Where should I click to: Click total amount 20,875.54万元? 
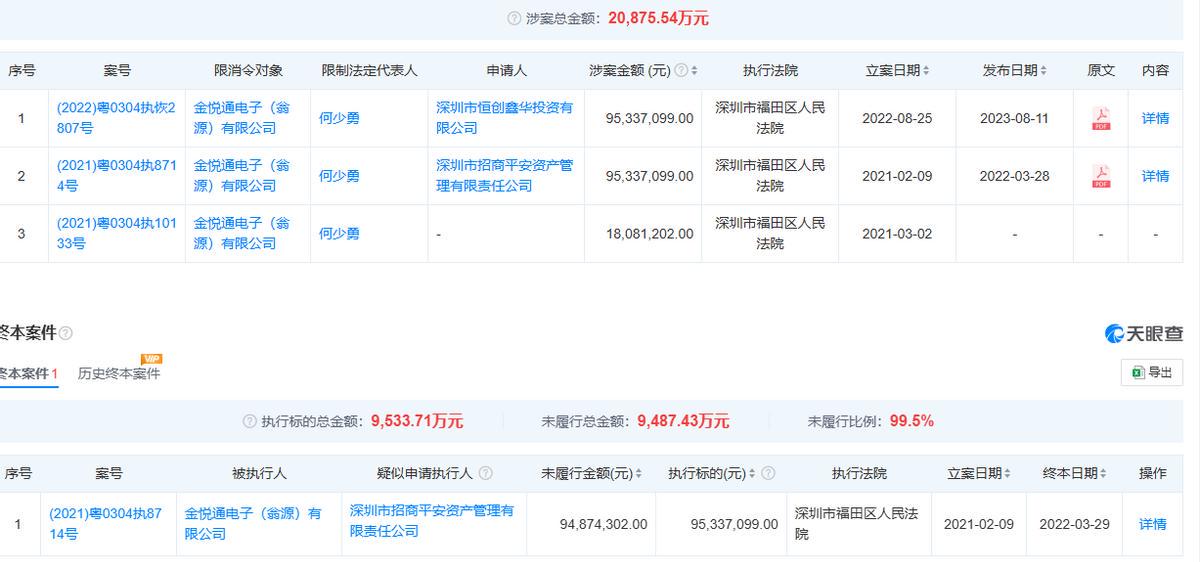pyautogui.click(x=658, y=18)
